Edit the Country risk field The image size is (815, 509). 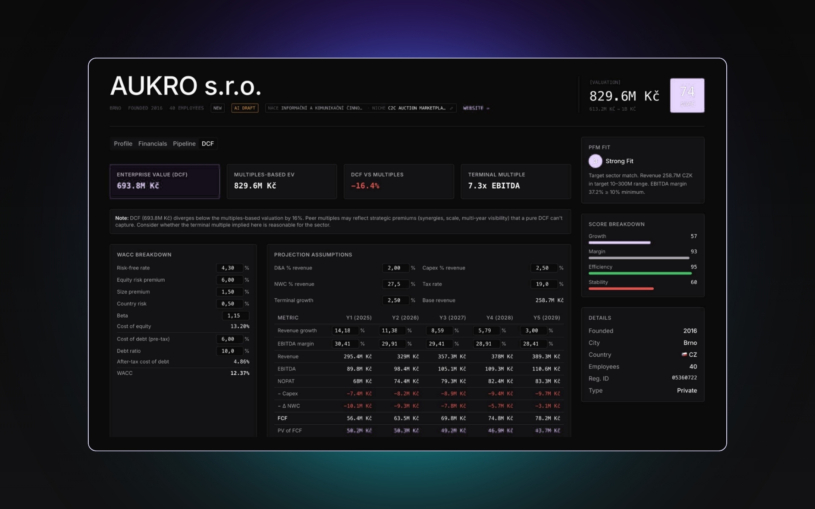229,304
